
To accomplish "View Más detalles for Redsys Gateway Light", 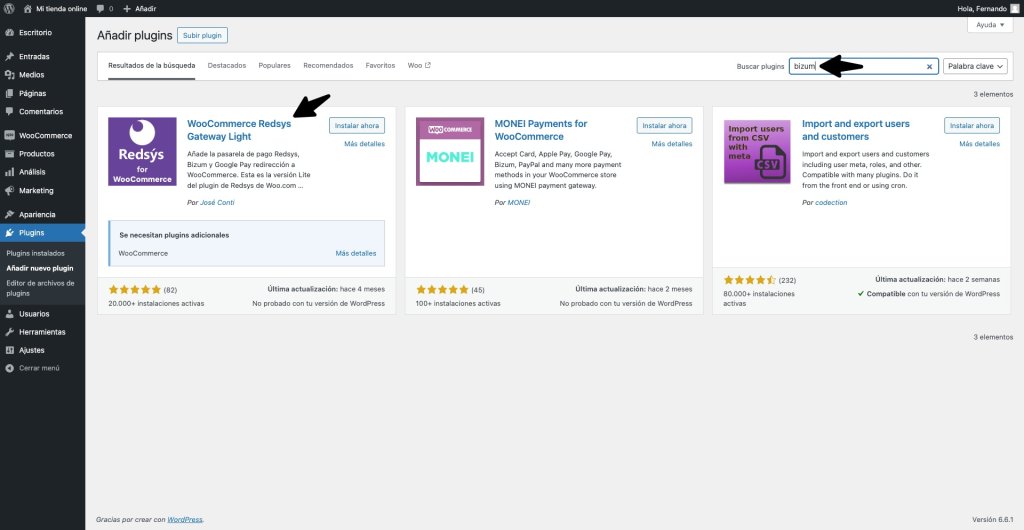I will coord(364,144).
